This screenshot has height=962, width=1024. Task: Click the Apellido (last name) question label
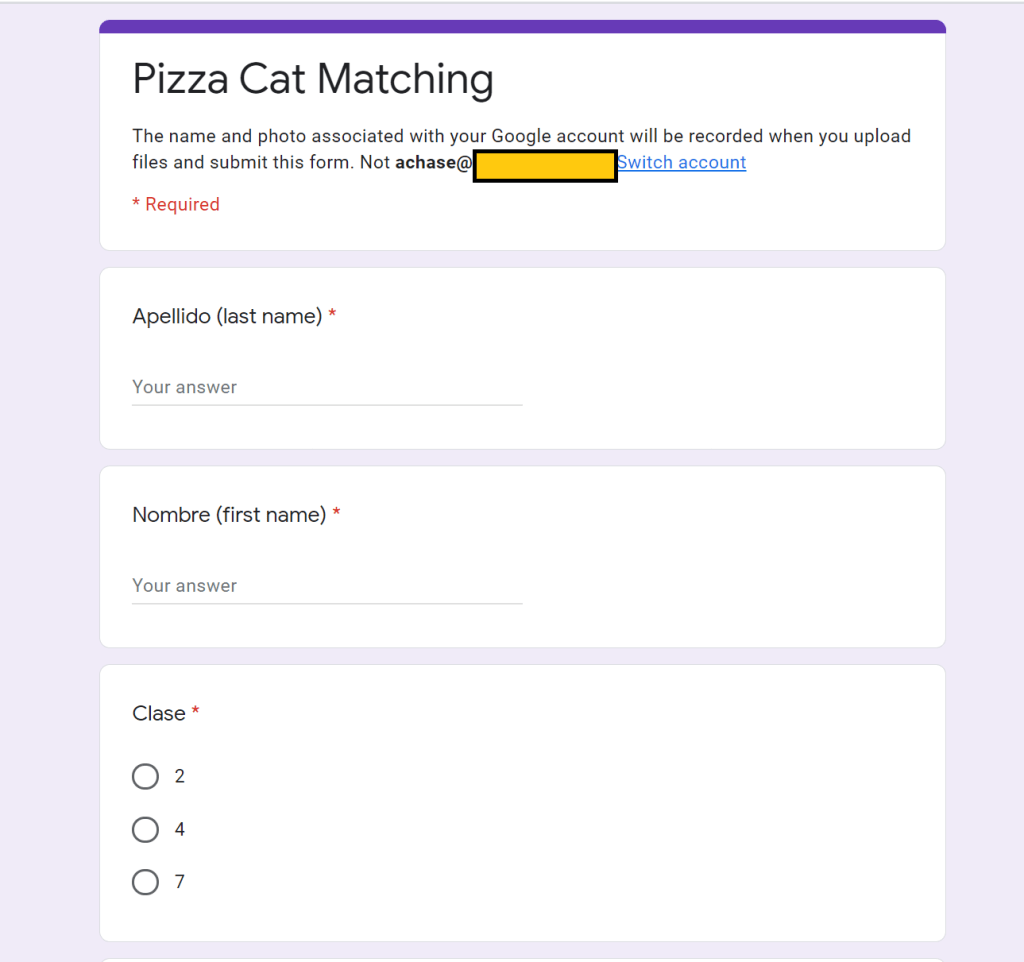pos(227,317)
